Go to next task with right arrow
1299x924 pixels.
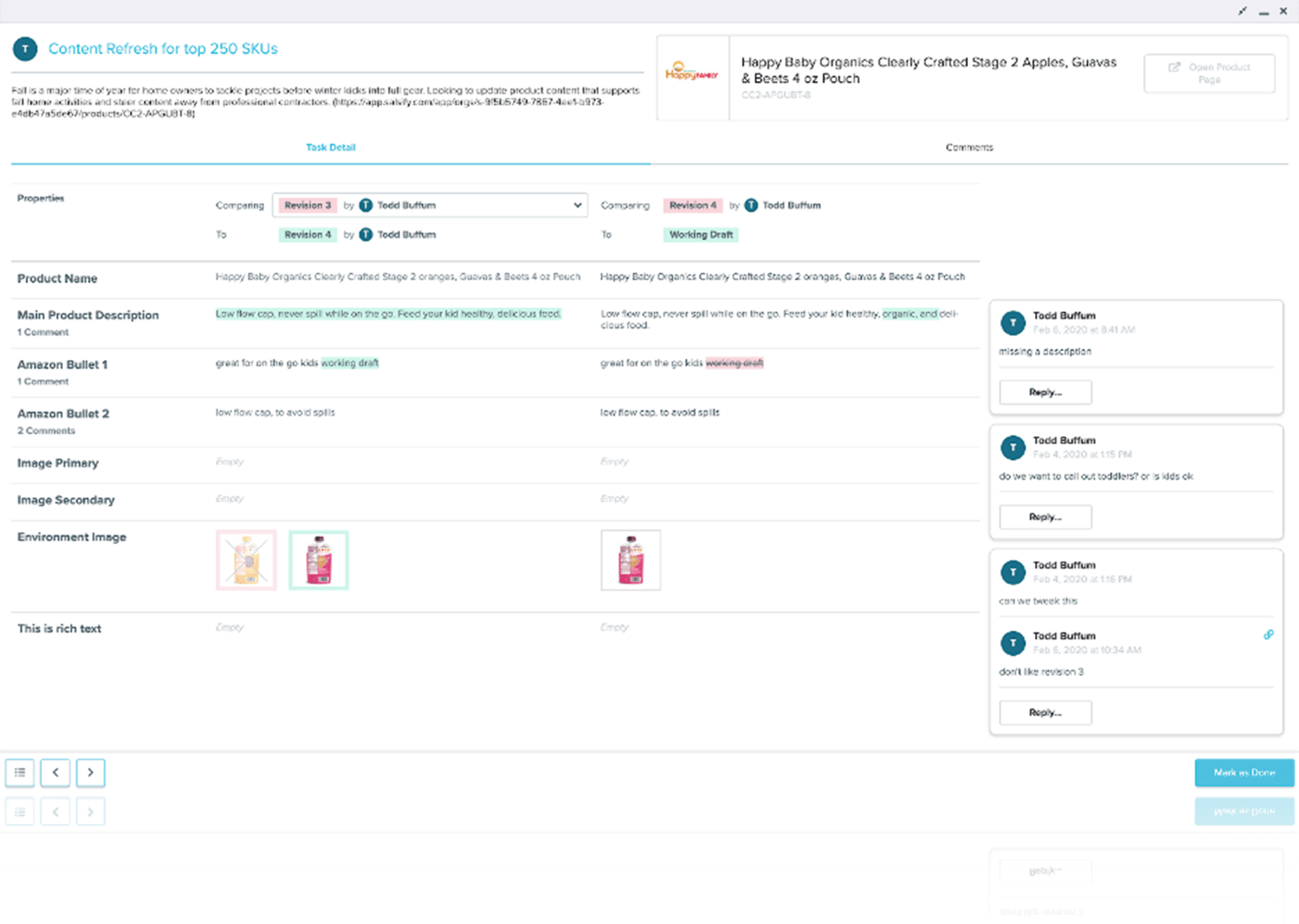[x=90, y=772]
